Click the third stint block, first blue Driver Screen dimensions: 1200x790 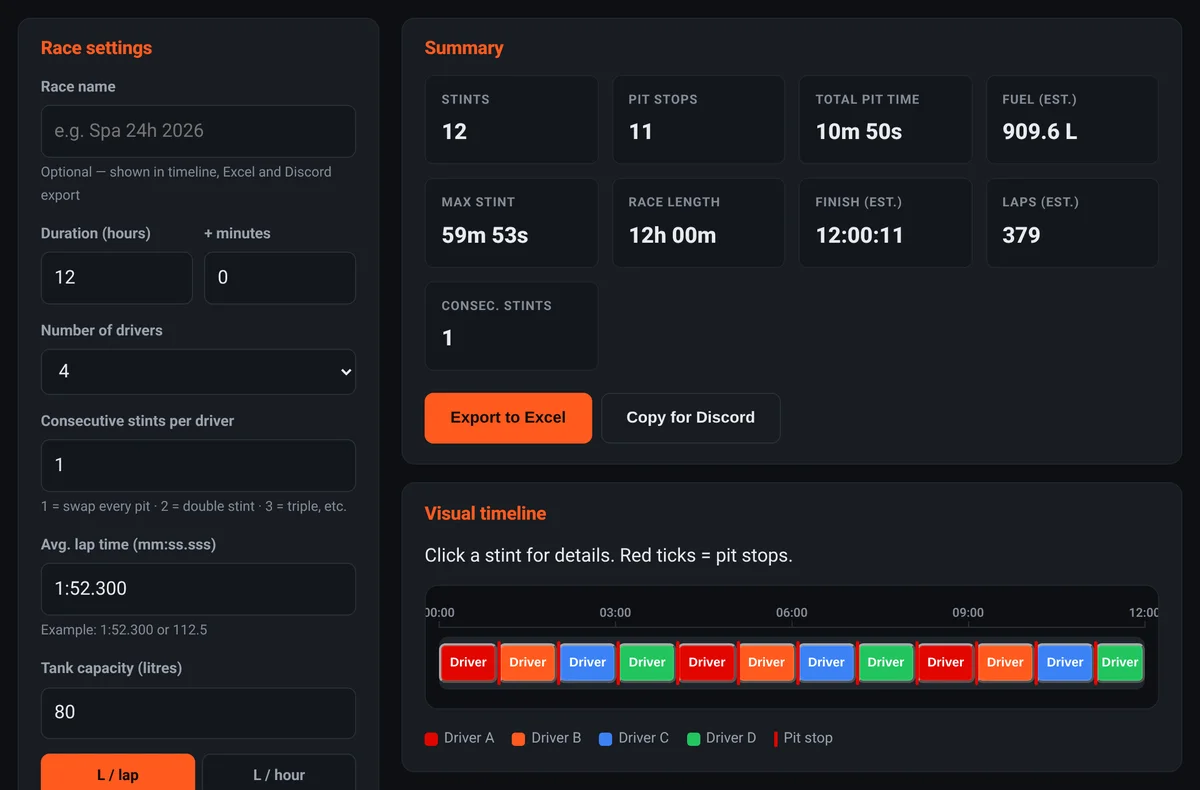(587, 662)
